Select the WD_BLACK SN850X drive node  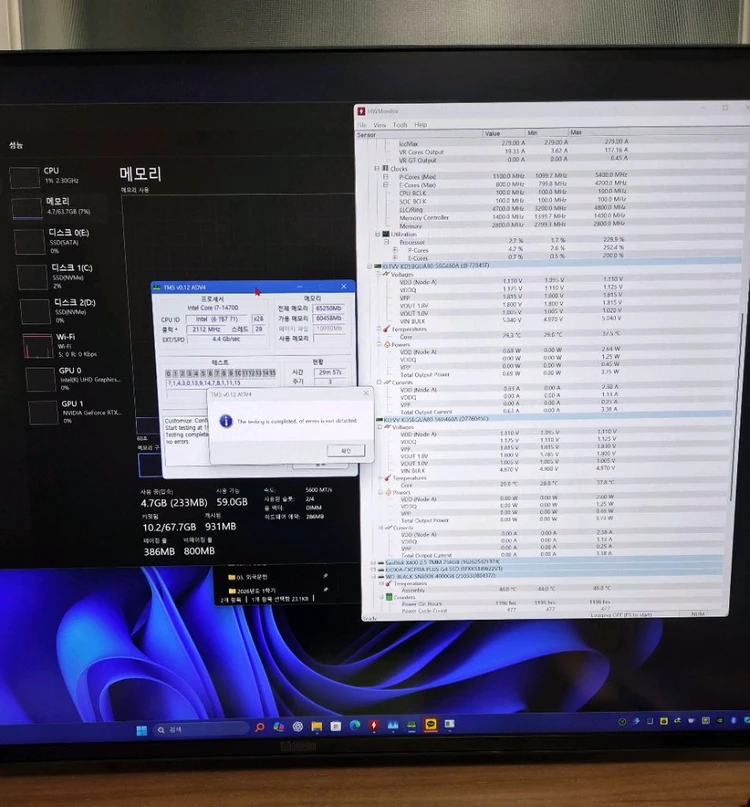coord(440,575)
